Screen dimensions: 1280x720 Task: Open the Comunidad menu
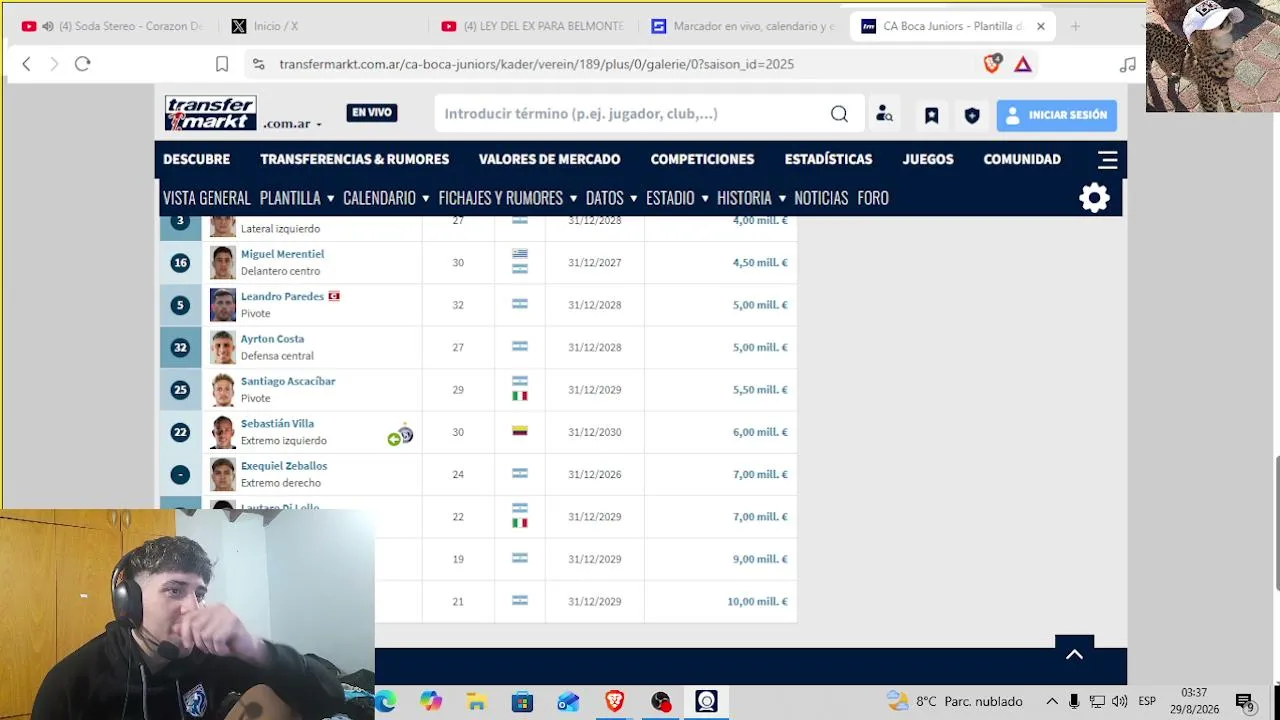pos(1022,159)
